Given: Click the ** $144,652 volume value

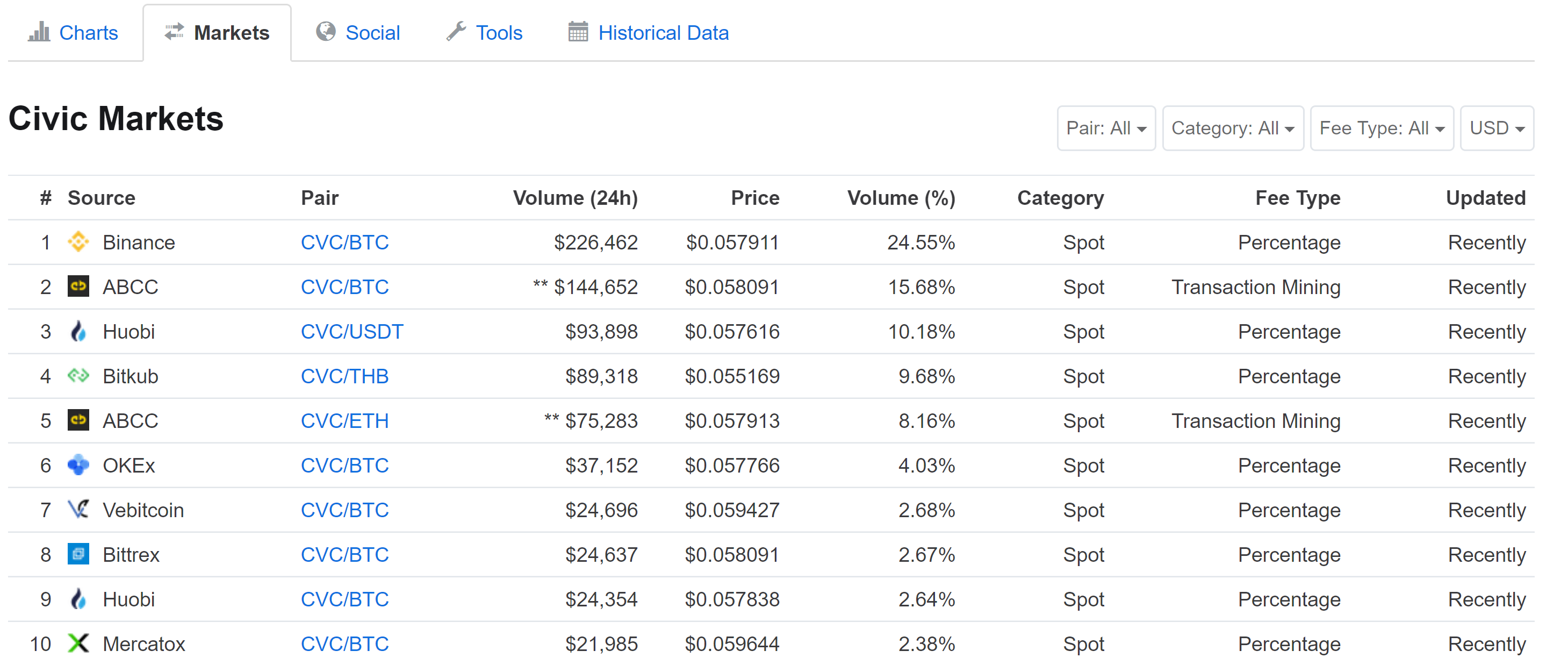Looking at the screenshot, I should (x=585, y=287).
